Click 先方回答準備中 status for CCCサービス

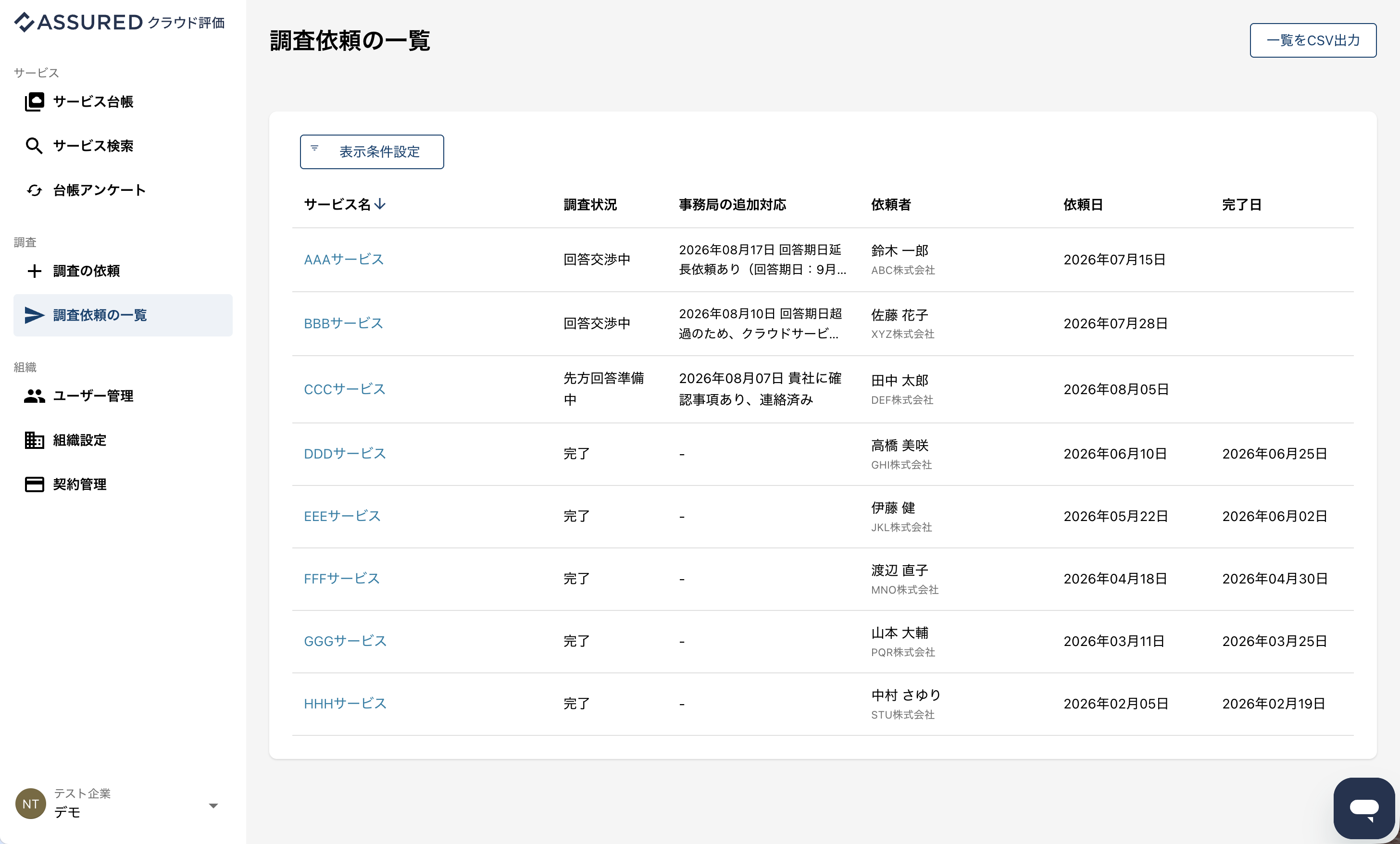(603, 389)
